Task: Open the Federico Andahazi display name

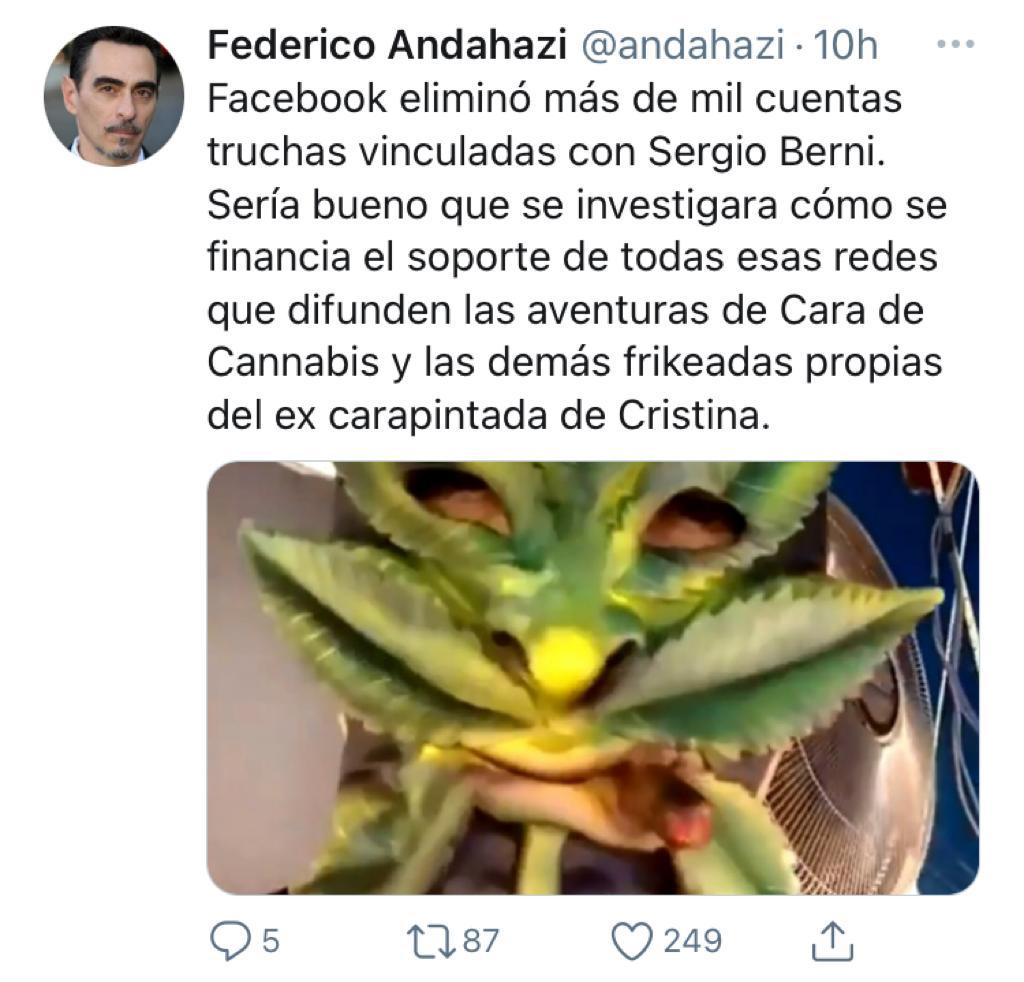Action: click(x=387, y=46)
